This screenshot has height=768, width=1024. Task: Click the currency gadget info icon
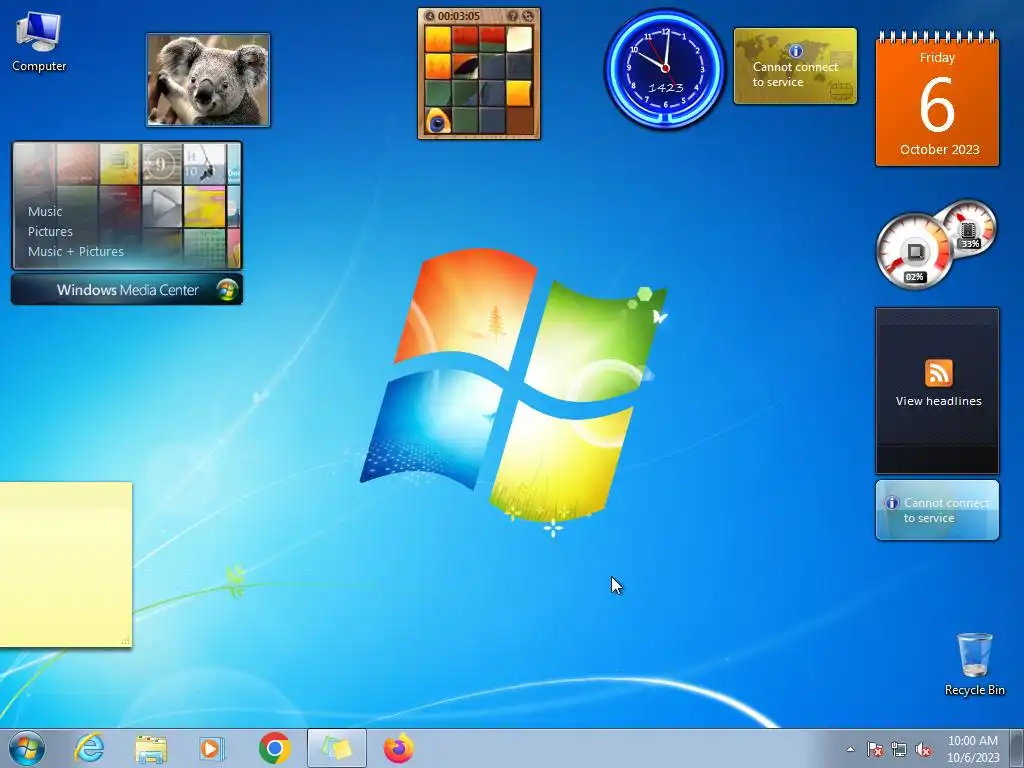[795, 51]
